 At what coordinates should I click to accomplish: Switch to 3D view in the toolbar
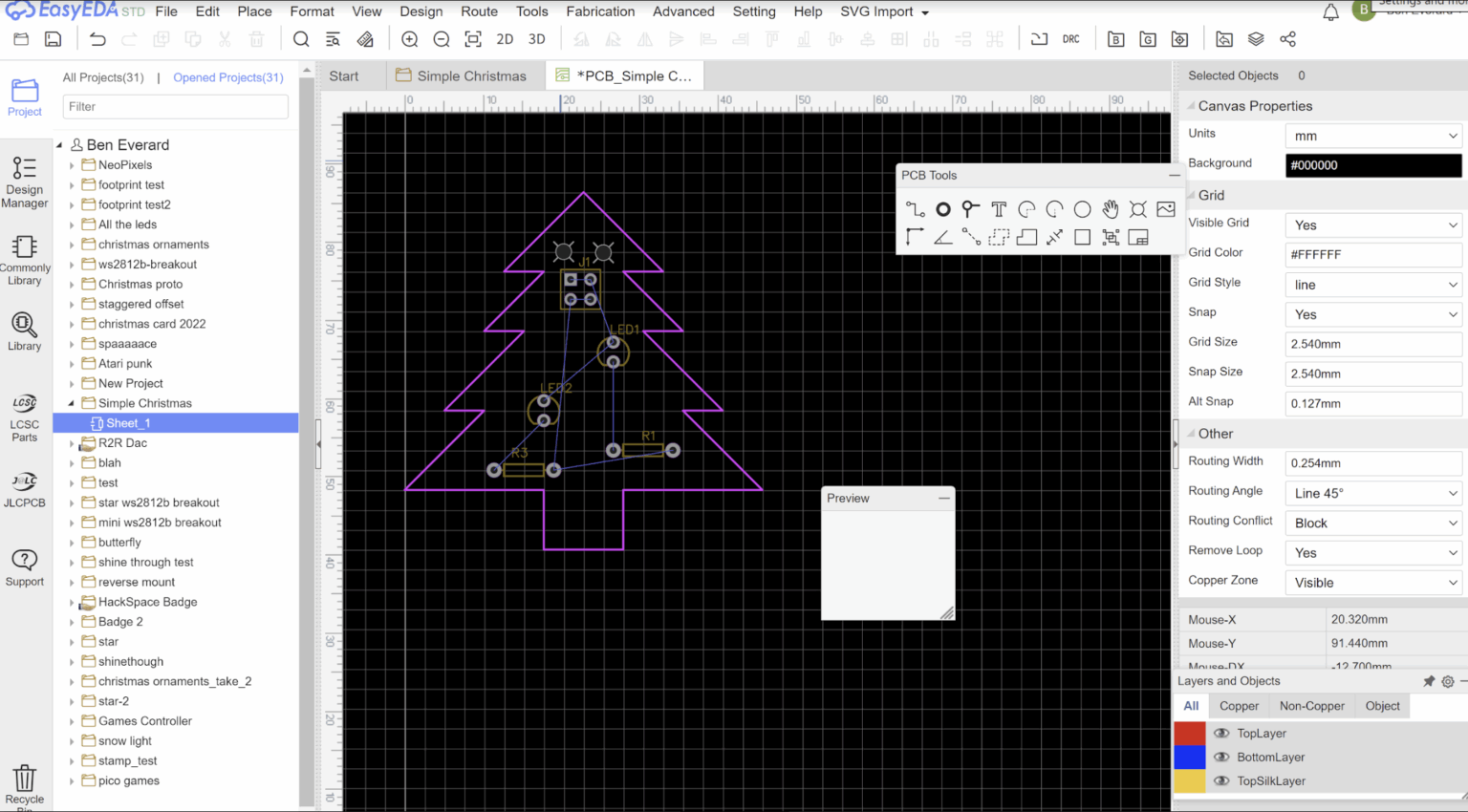(537, 39)
